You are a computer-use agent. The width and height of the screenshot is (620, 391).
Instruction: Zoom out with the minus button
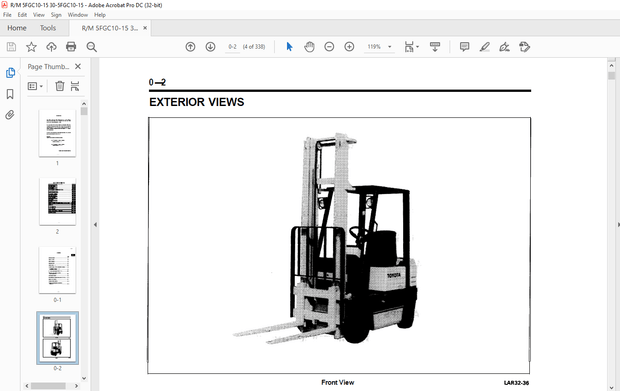click(329, 47)
